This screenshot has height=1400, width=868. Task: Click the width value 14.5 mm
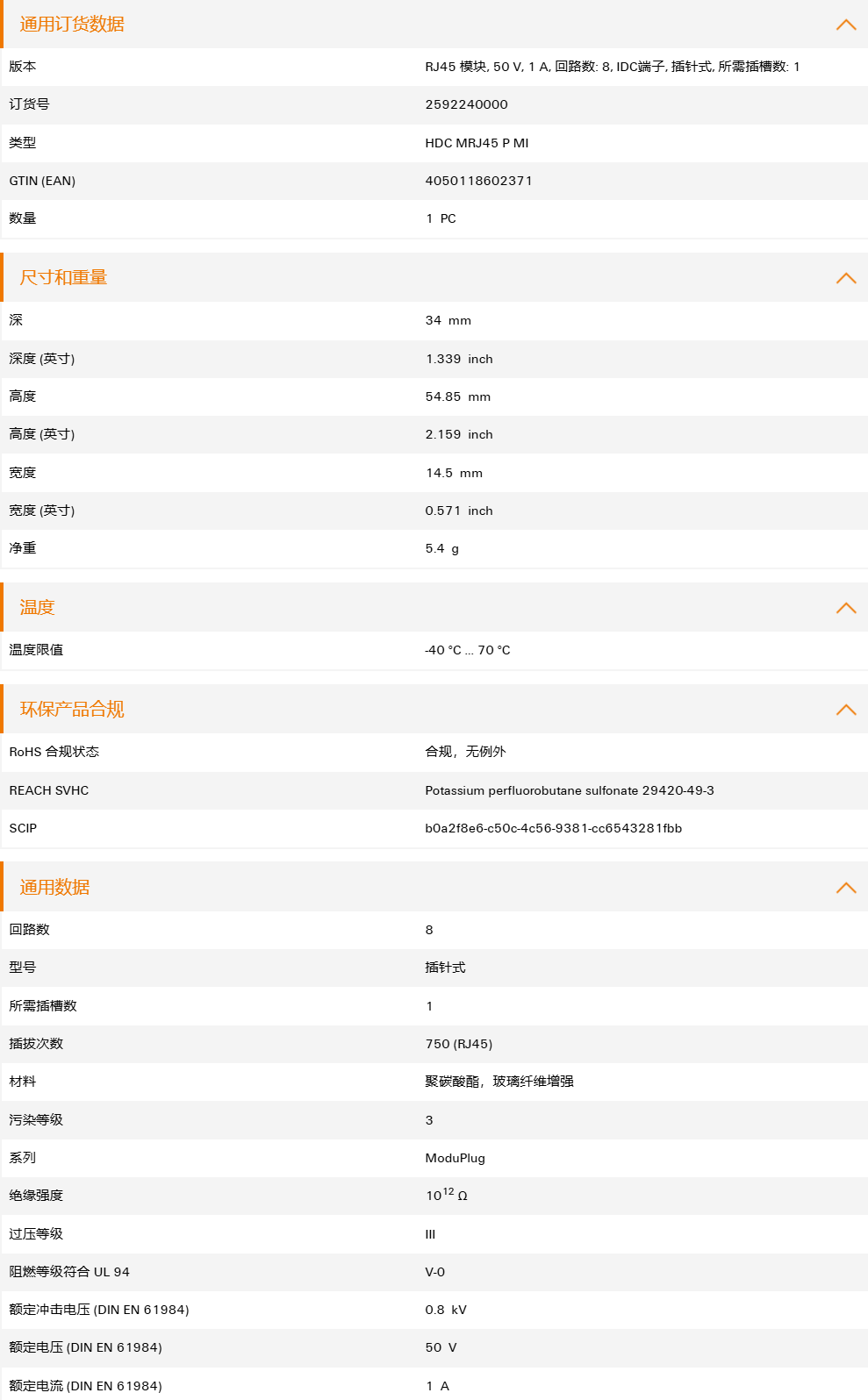click(x=454, y=473)
